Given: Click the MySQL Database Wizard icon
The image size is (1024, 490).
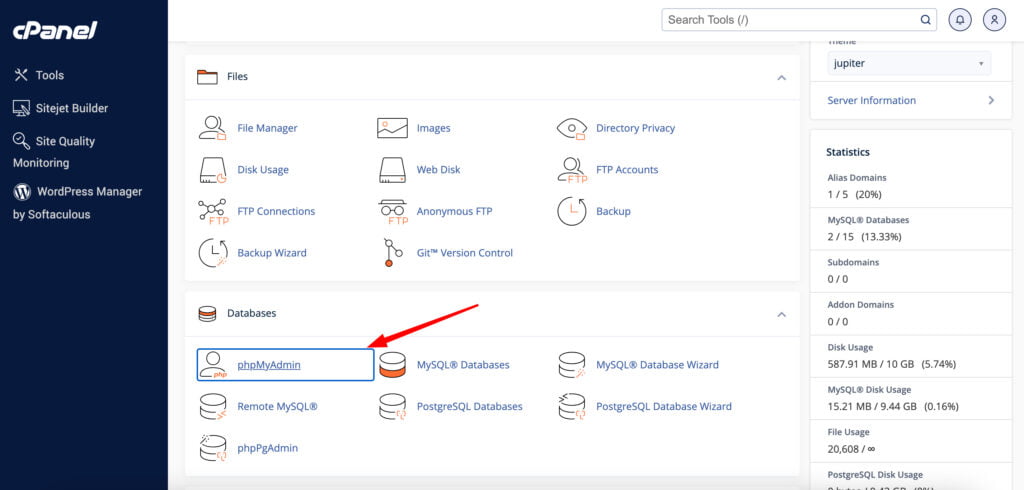Looking at the screenshot, I should (571, 365).
